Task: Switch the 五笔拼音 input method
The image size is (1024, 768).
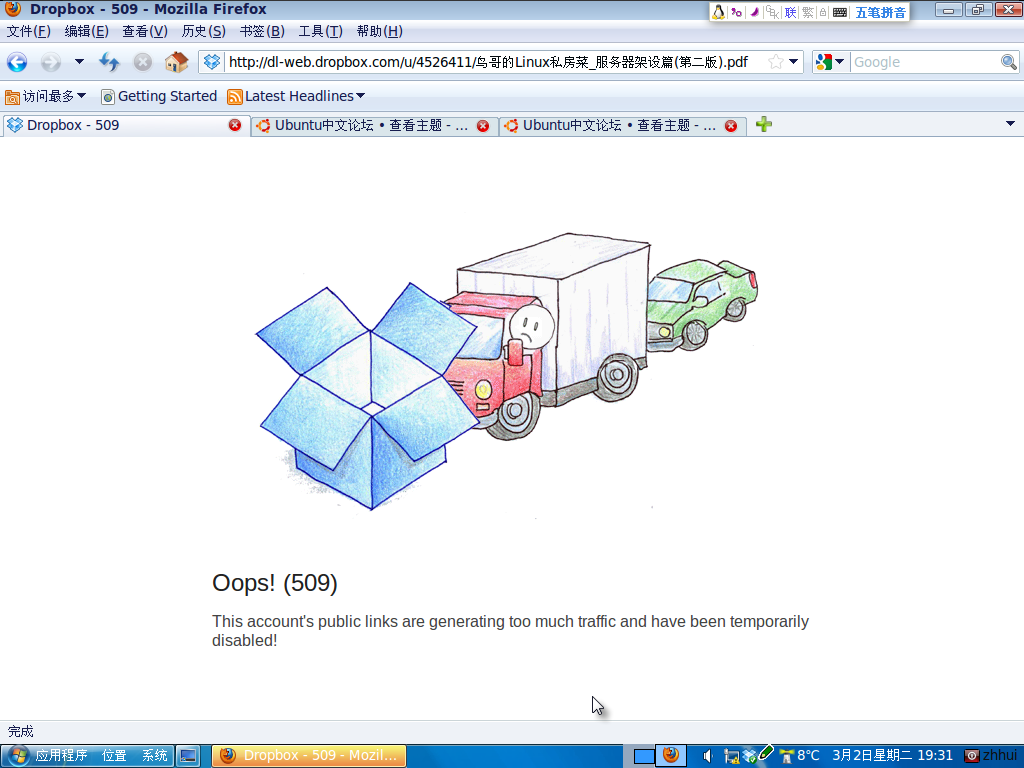Action: (880, 12)
